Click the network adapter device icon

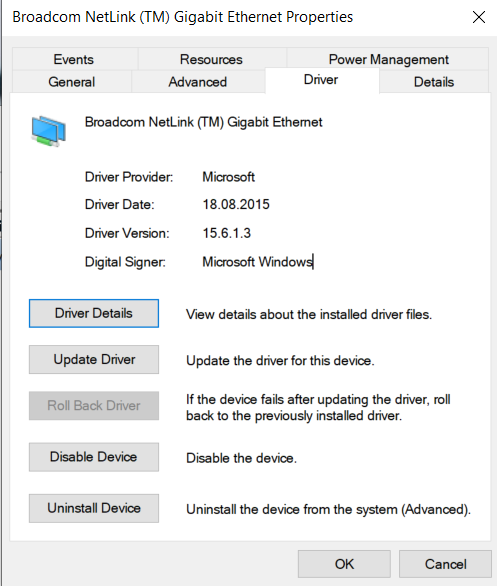point(49,131)
